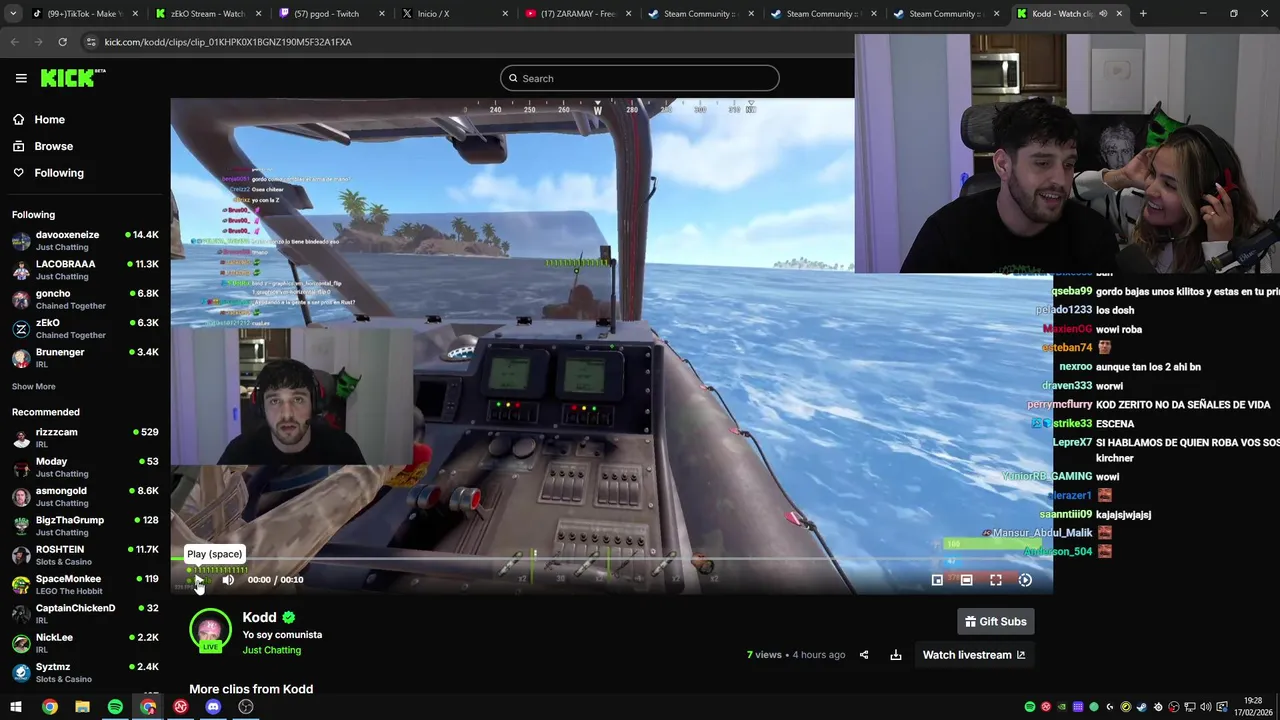The image size is (1280, 720).
Task: Open the tab search dropdown
Action: tap(12, 14)
